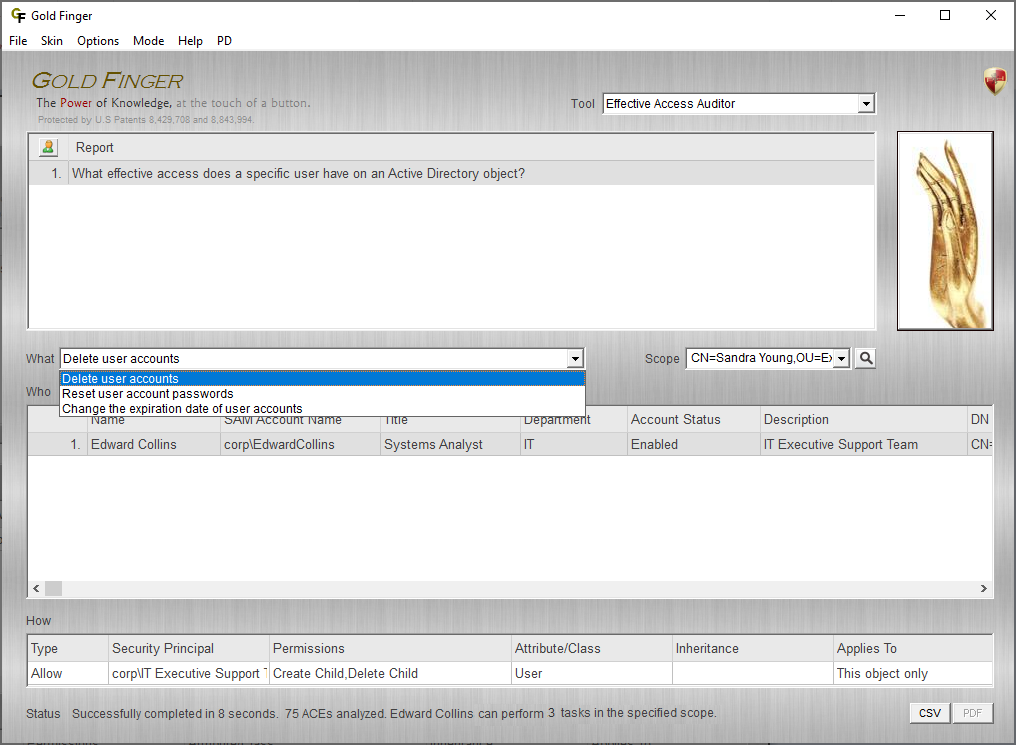
Task: Click the golden hand image
Action: (x=945, y=231)
